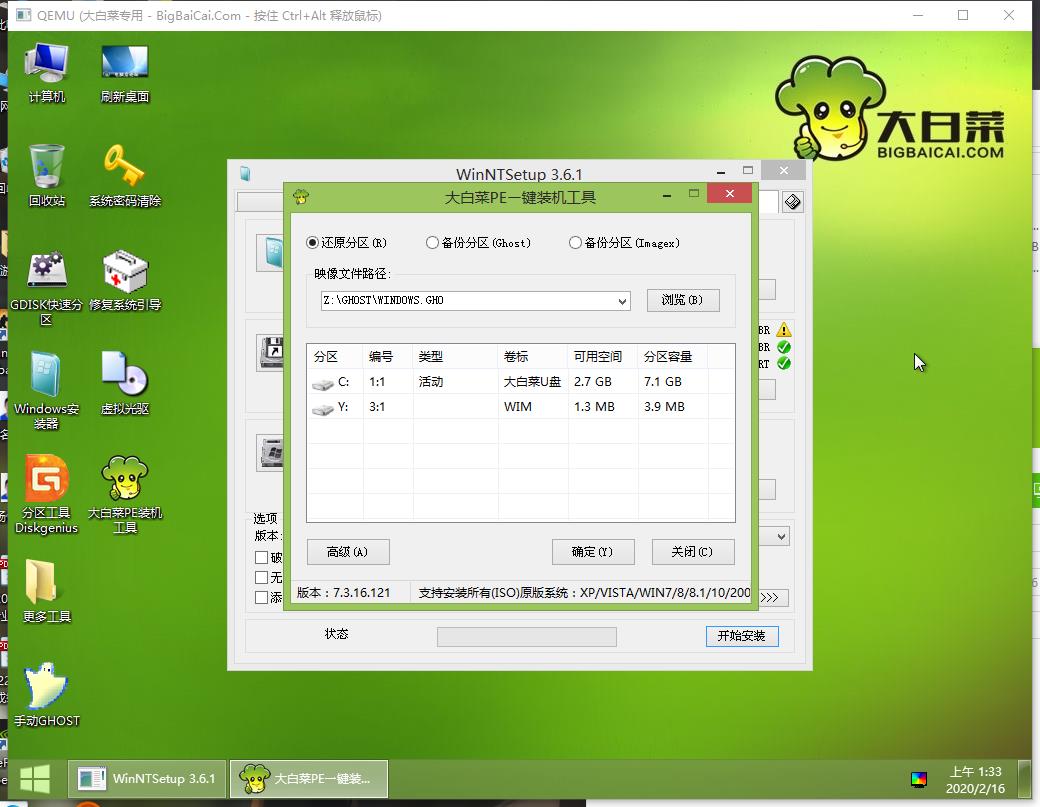Select 大白菜U盘 volume label cell
The height and width of the screenshot is (807, 1040).
tap(532, 382)
